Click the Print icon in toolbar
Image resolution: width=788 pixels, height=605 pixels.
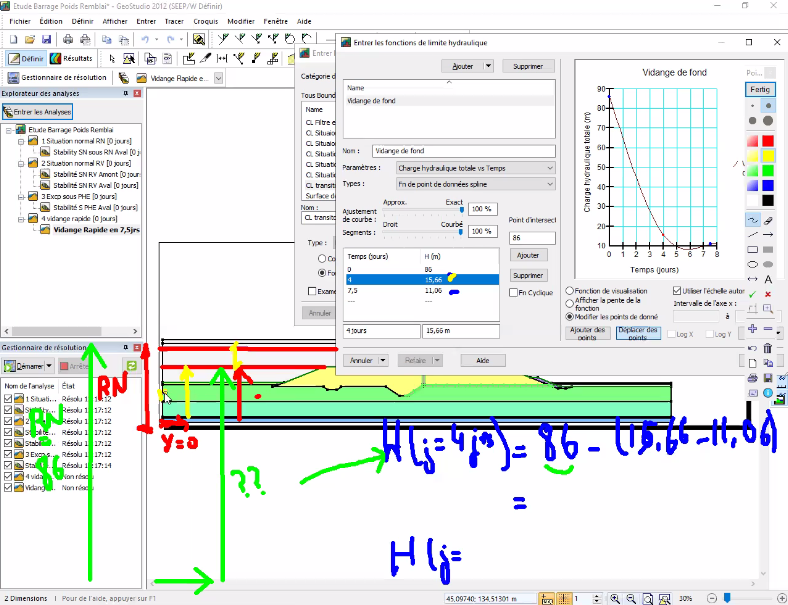tap(68, 39)
